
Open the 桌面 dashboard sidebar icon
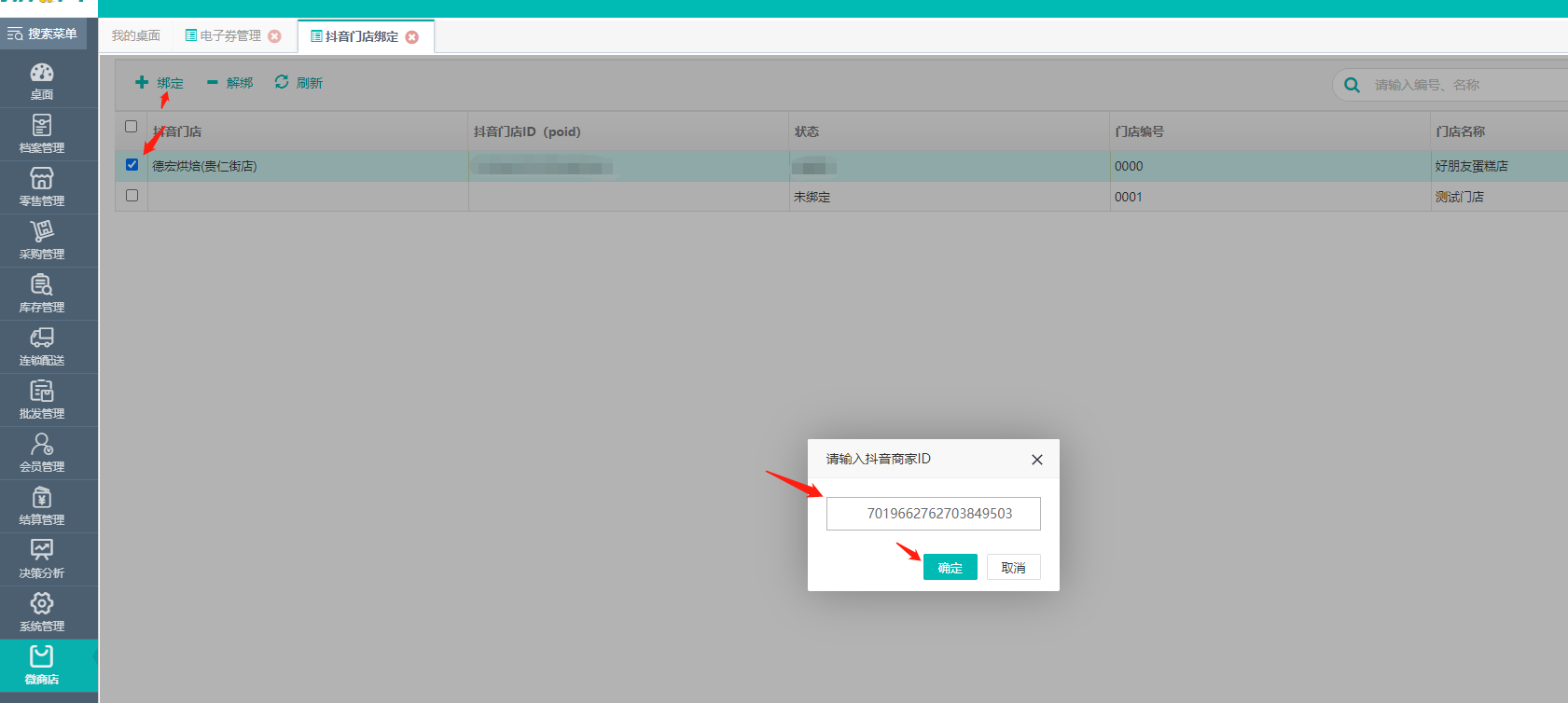tap(42, 81)
